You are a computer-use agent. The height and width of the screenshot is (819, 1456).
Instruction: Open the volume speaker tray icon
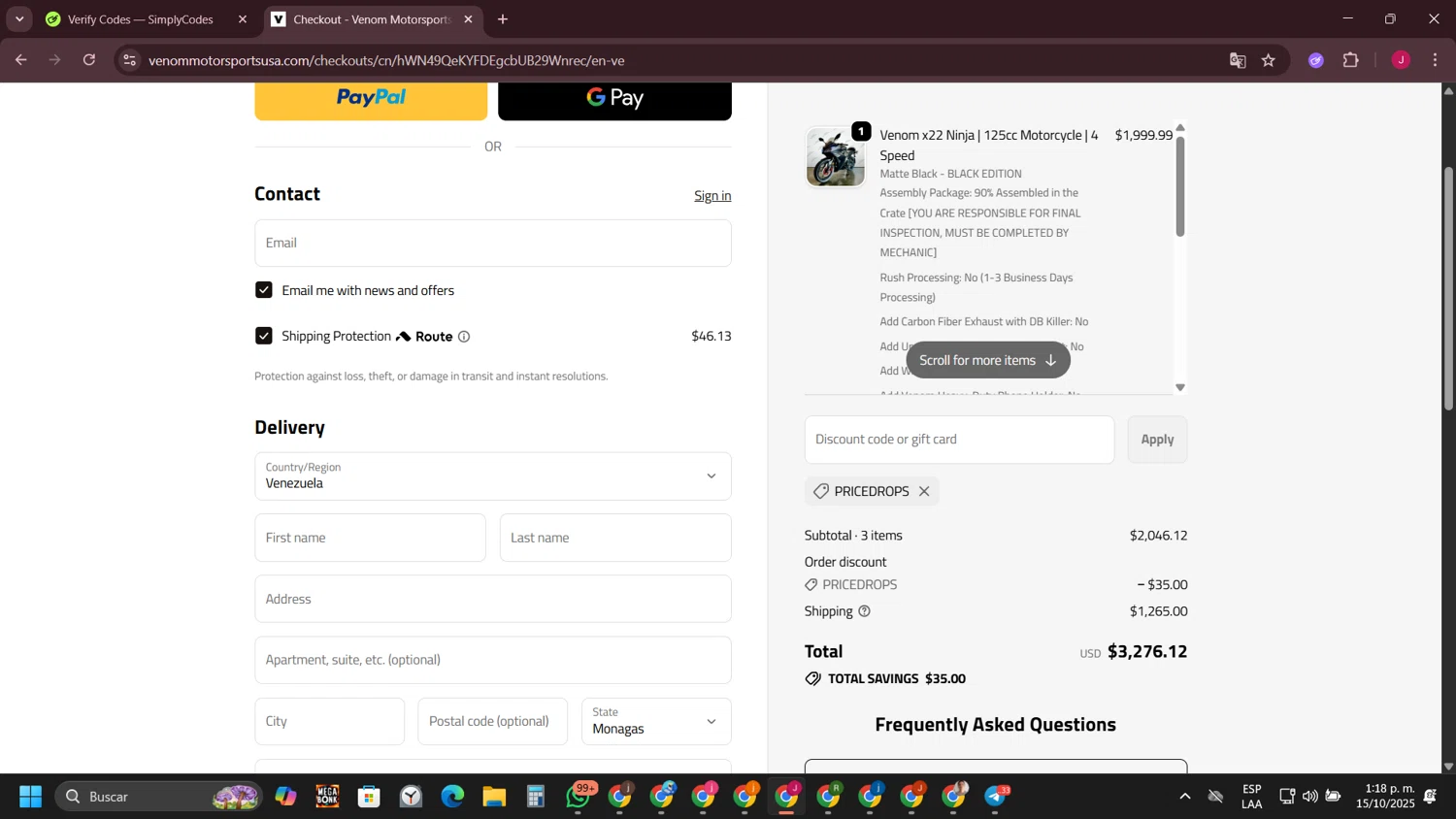coord(1310,797)
